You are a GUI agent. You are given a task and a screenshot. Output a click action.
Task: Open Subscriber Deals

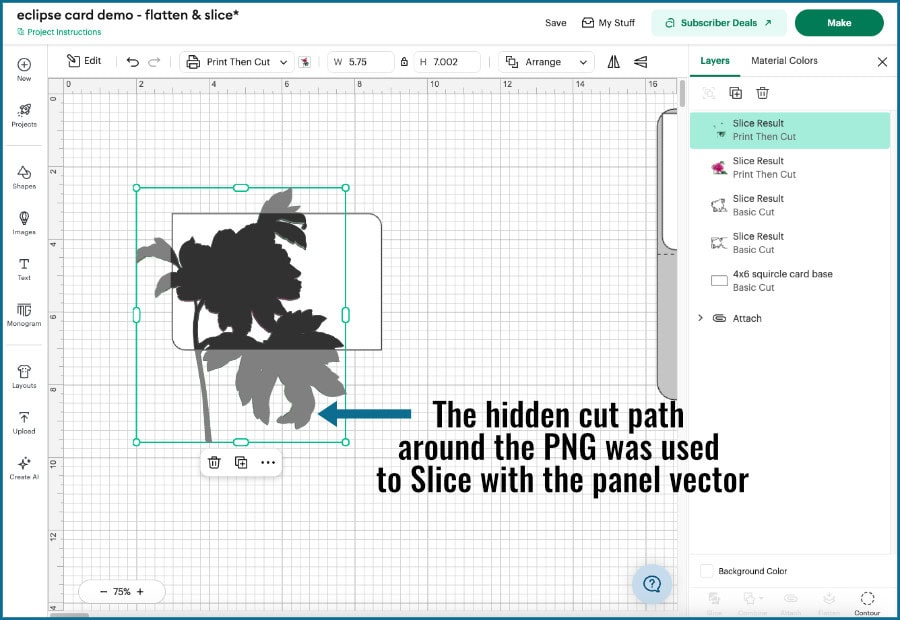[x=718, y=23]
